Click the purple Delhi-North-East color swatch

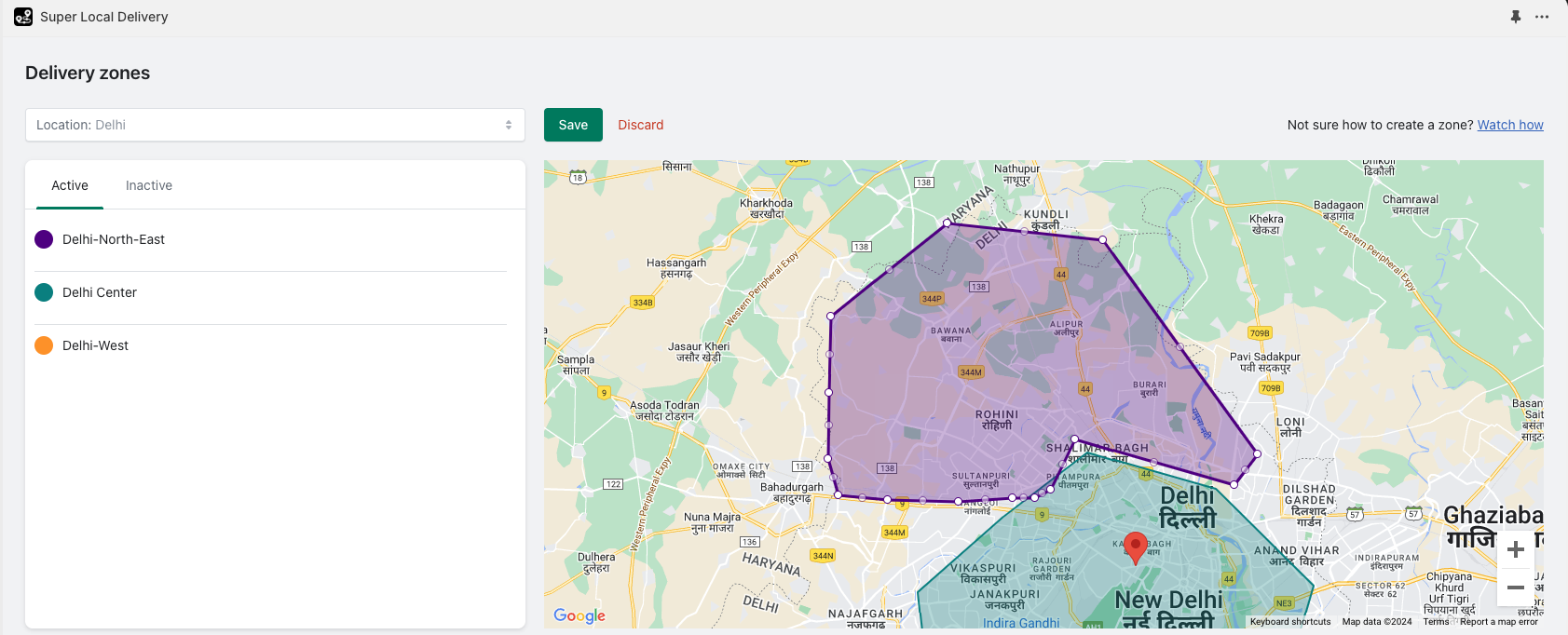pos(44,239)
